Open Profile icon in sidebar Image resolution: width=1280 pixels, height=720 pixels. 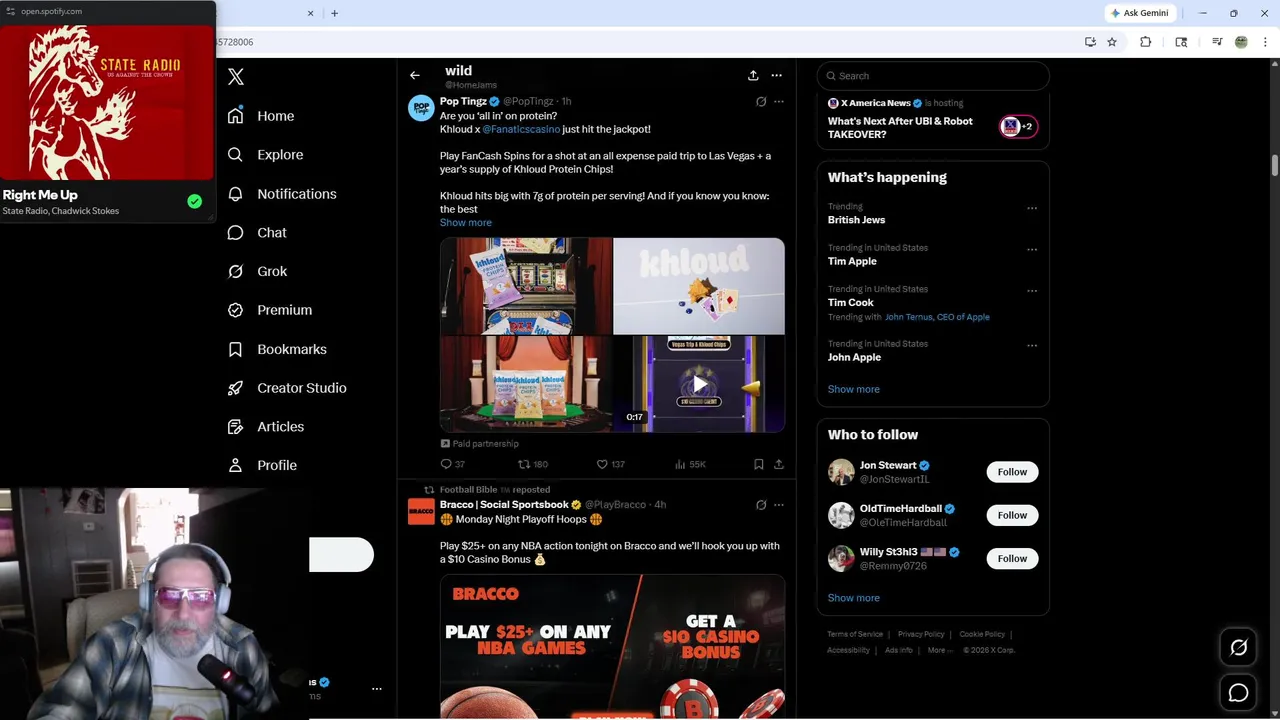235,465
